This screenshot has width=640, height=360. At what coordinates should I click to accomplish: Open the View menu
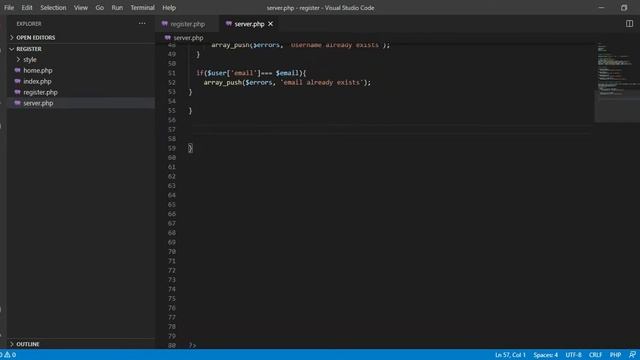coord(81,8)
